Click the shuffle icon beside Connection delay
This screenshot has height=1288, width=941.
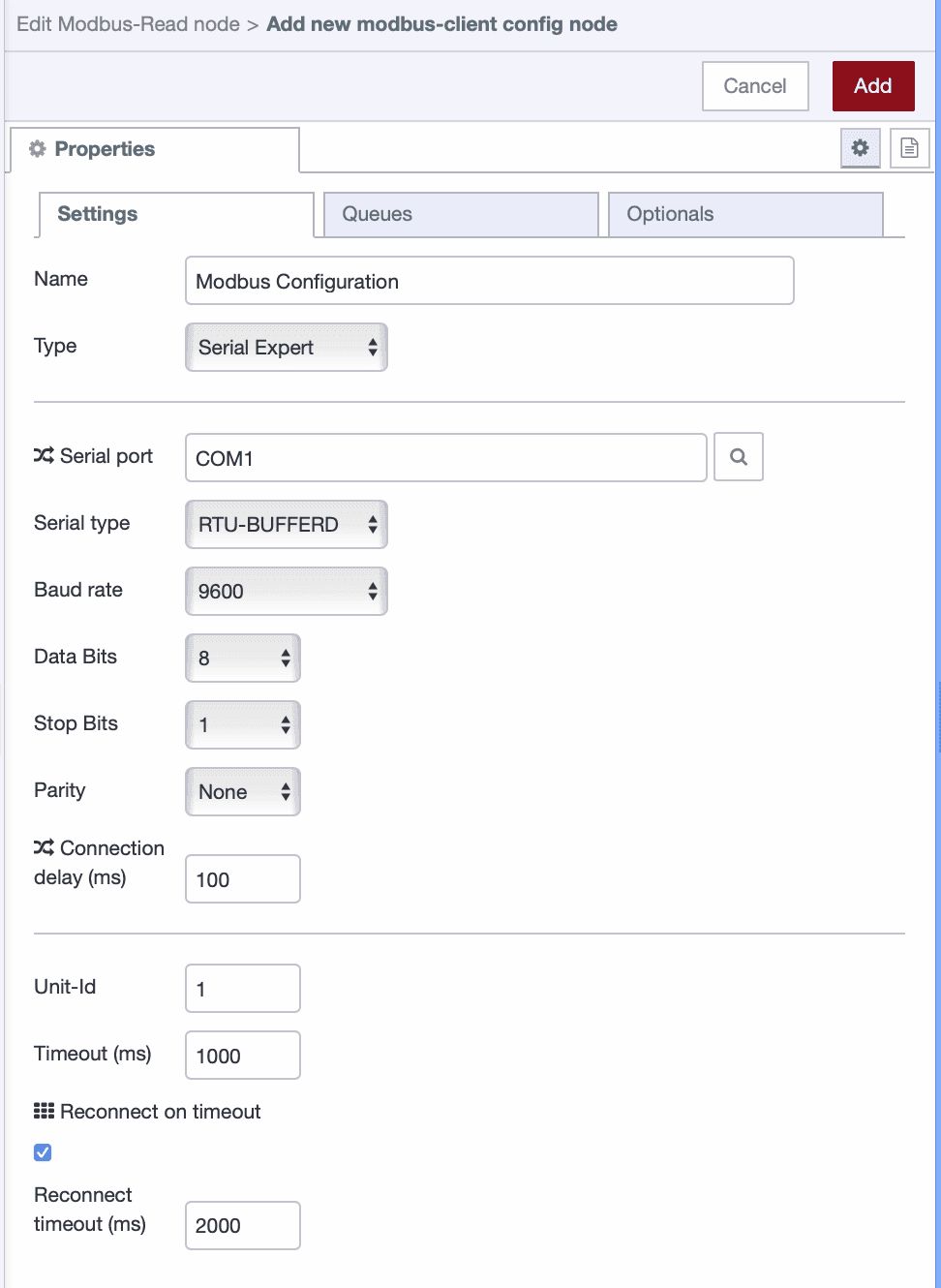coord(44,848)
